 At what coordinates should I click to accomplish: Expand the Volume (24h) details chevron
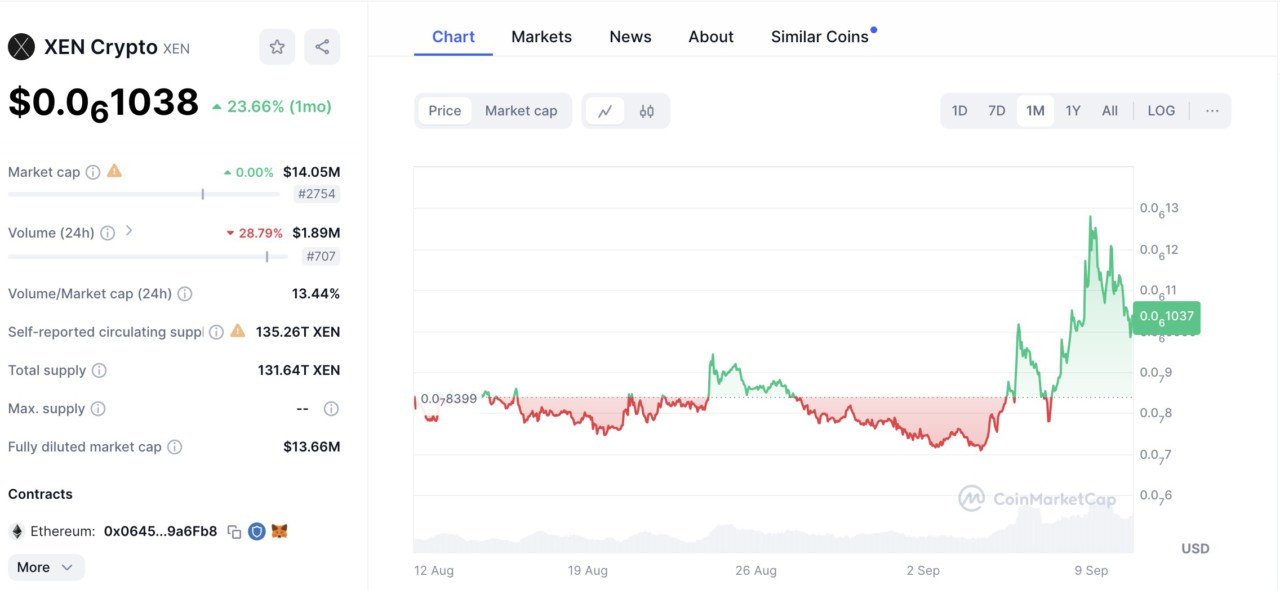[127, 232]
